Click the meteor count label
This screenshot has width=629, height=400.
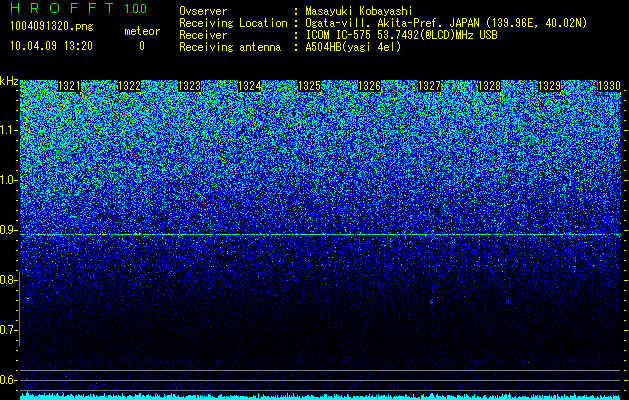[x=142, y=31]
